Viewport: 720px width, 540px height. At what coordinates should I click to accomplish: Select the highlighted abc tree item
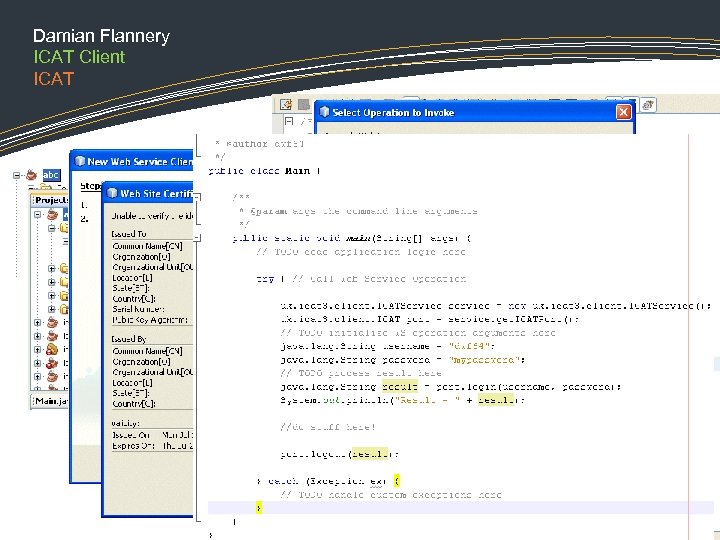(x=51, y=175)
